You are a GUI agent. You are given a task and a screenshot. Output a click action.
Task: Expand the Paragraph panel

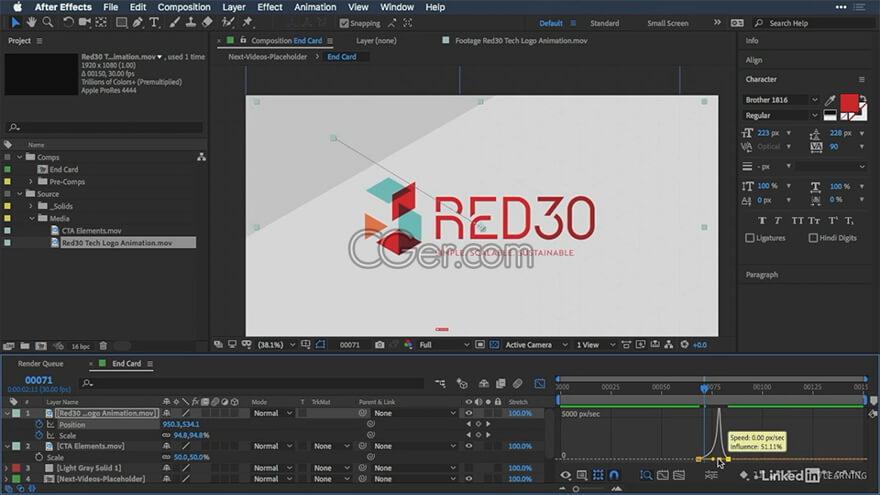[x=762, y=274]
